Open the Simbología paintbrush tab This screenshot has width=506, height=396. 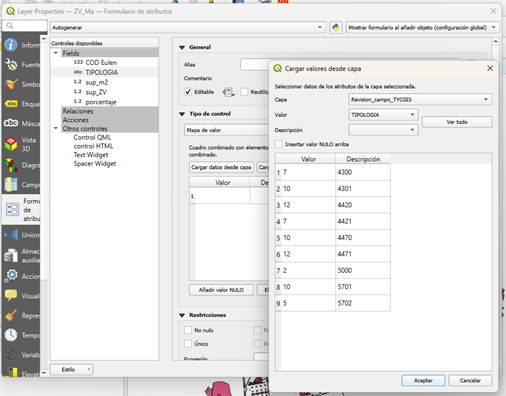[11, 84]
